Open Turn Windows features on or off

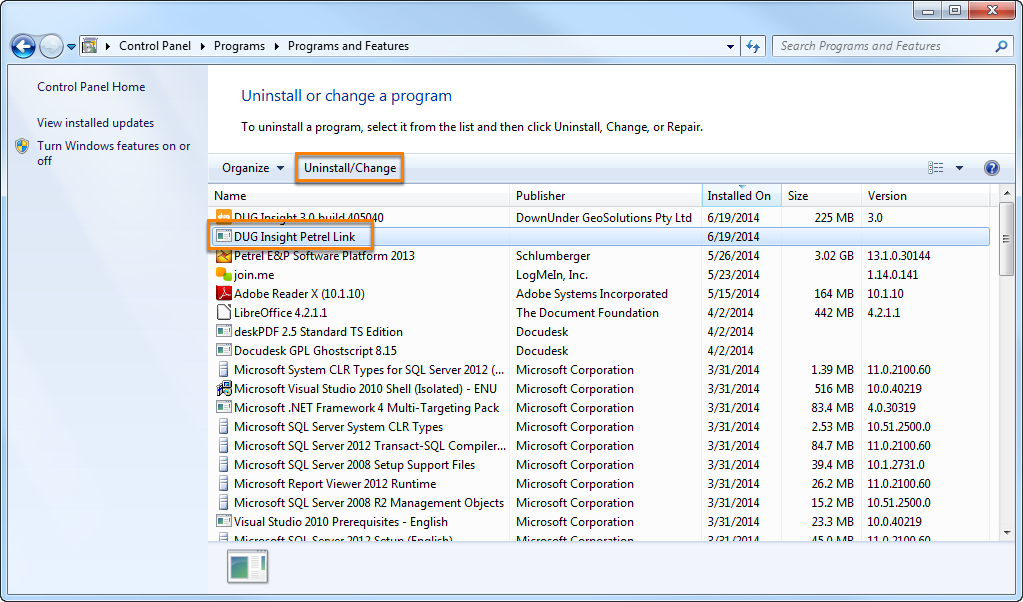pyautogui.click(x=114, y=153)
